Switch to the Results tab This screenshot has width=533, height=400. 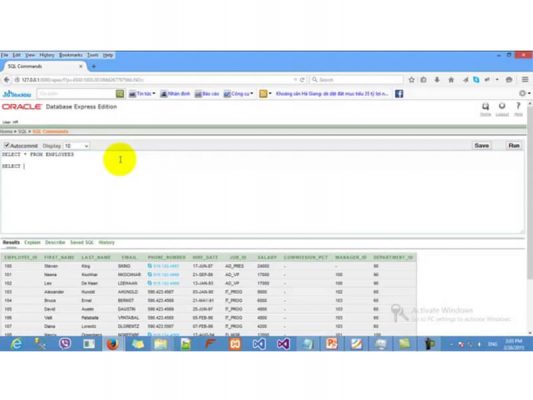pos(11,242)
